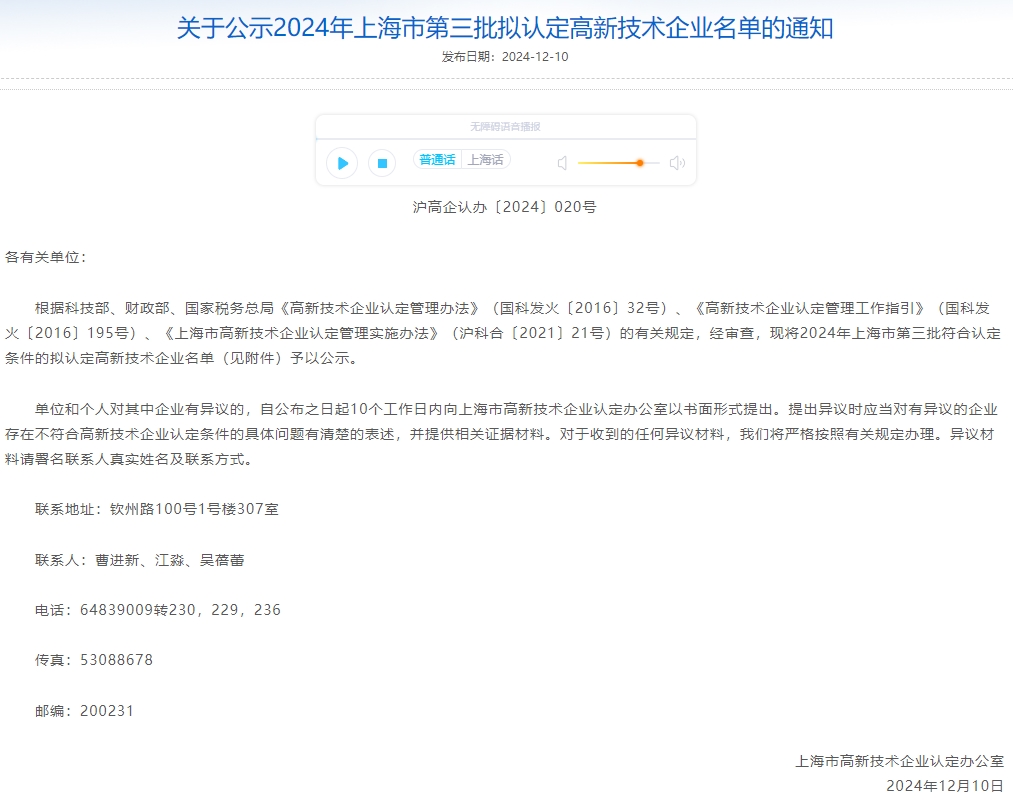Click the 各有关单位 salutation line
The height and width of the screenshot is (804, 1013).
point(46,257)
